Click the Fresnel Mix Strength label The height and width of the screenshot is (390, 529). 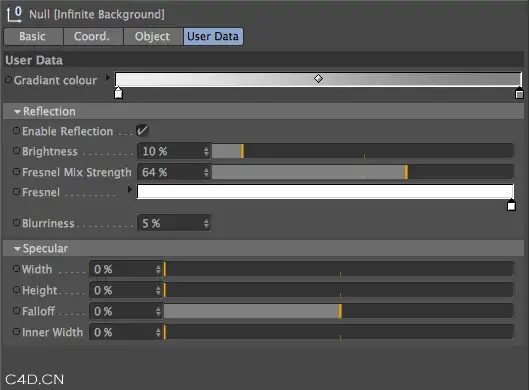[x=77, y=172]
